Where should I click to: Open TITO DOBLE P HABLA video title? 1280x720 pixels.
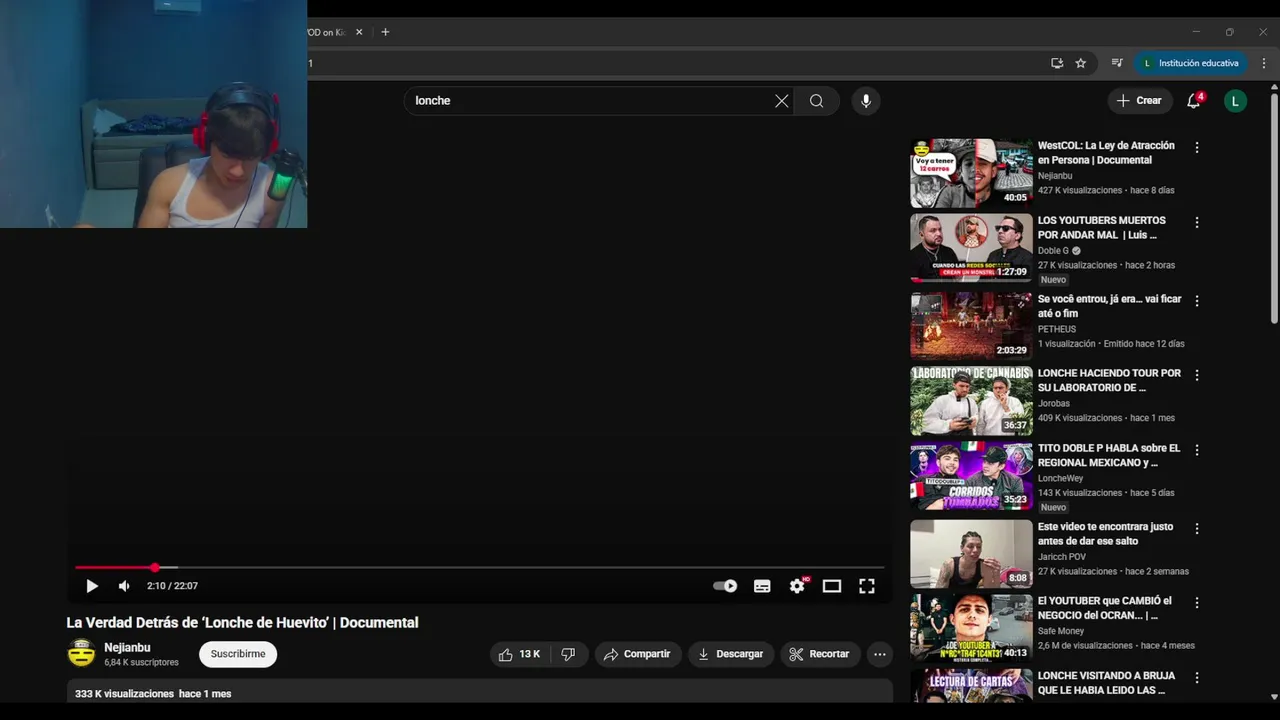click(1109, 455)
